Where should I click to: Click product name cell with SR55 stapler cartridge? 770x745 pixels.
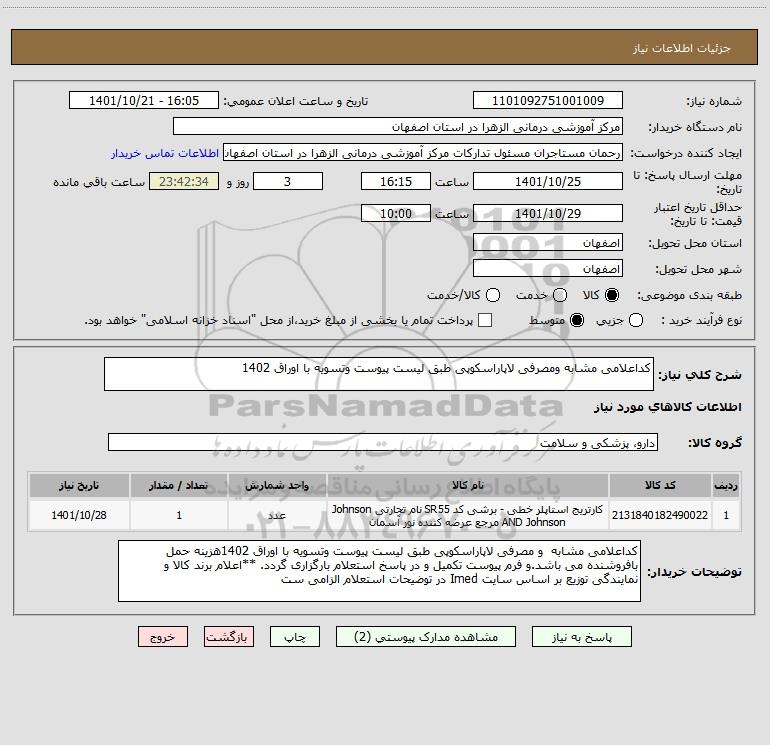tap(468, 515)
